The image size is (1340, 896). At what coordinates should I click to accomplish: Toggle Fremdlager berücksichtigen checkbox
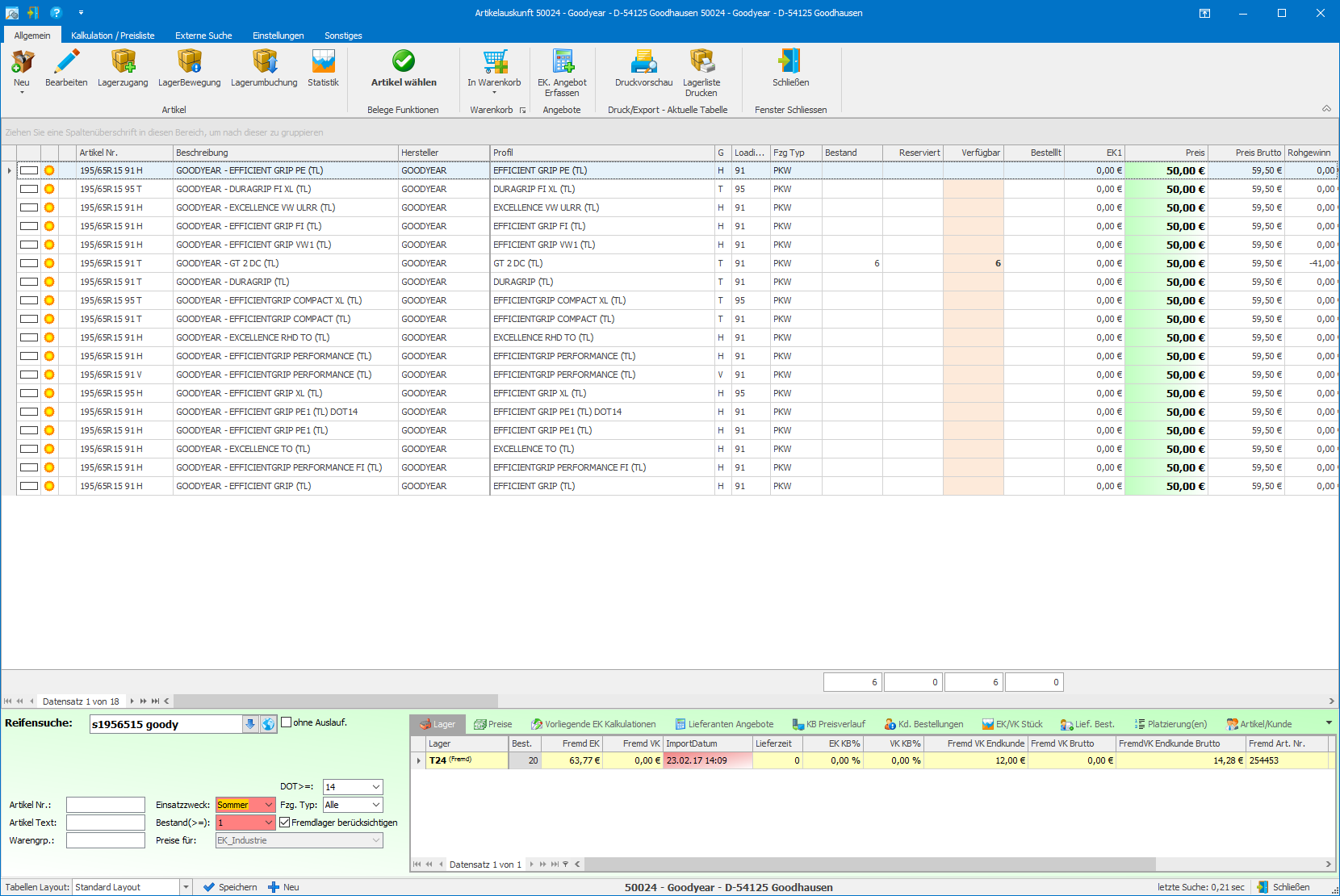(284, 823)
